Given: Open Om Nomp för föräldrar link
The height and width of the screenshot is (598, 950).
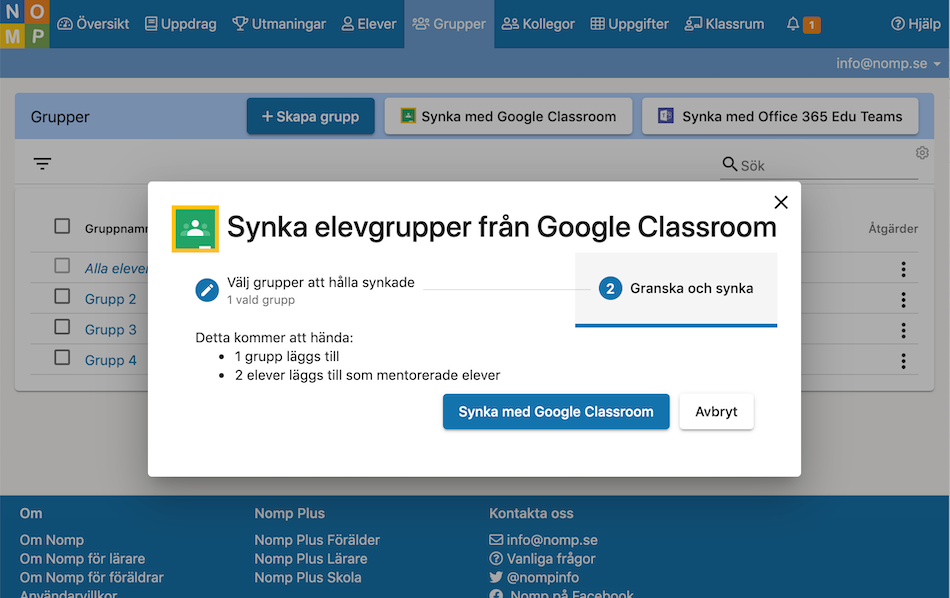Looking at the screenshot, I should (x=91, y=577).
